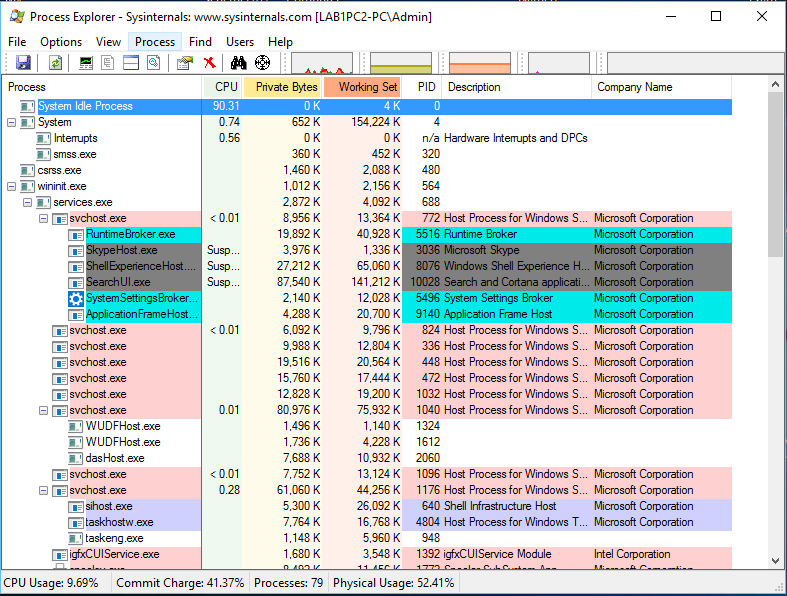Select the System Idle Process row

[366, 106]
